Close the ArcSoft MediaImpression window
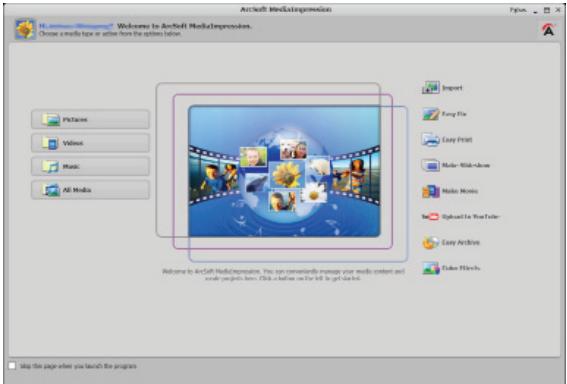Screen dimensions: 567x384 [x=558, y=10]
